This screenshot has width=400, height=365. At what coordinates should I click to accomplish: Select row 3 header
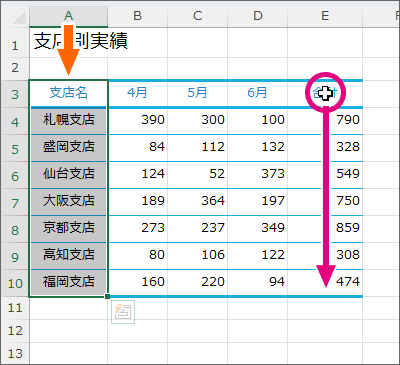pos(15,94)
